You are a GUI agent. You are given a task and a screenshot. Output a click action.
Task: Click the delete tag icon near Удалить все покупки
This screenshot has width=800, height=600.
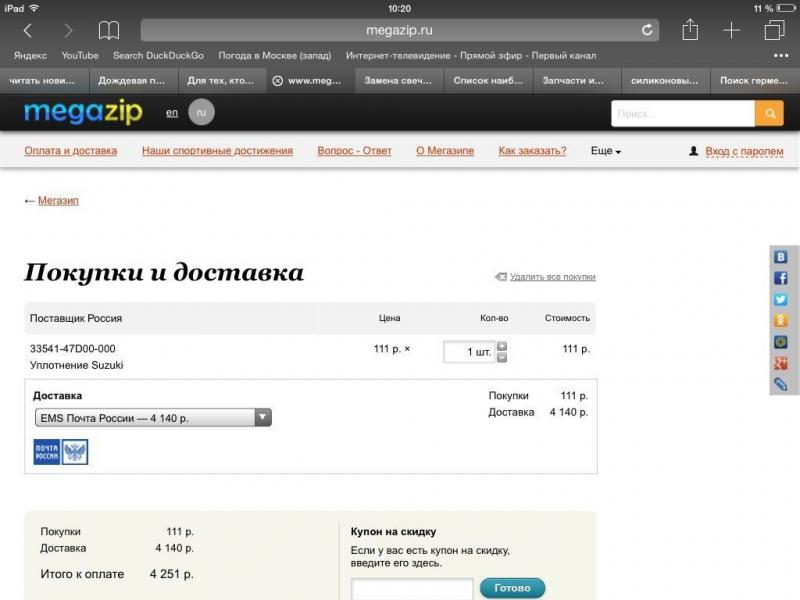coord(501,277)
